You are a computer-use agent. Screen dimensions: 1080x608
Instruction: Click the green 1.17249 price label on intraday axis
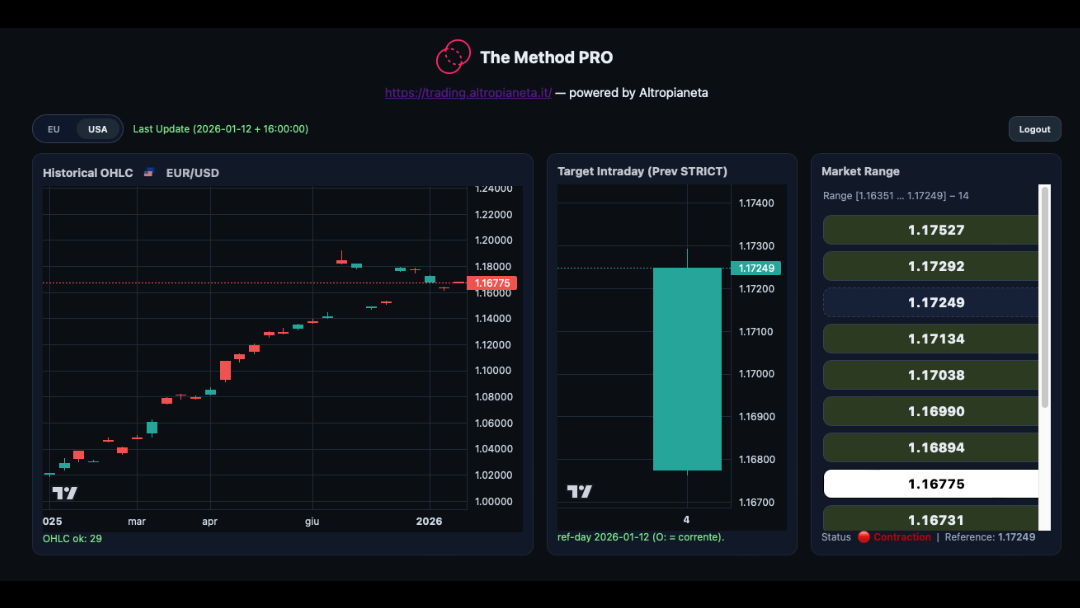755,268
